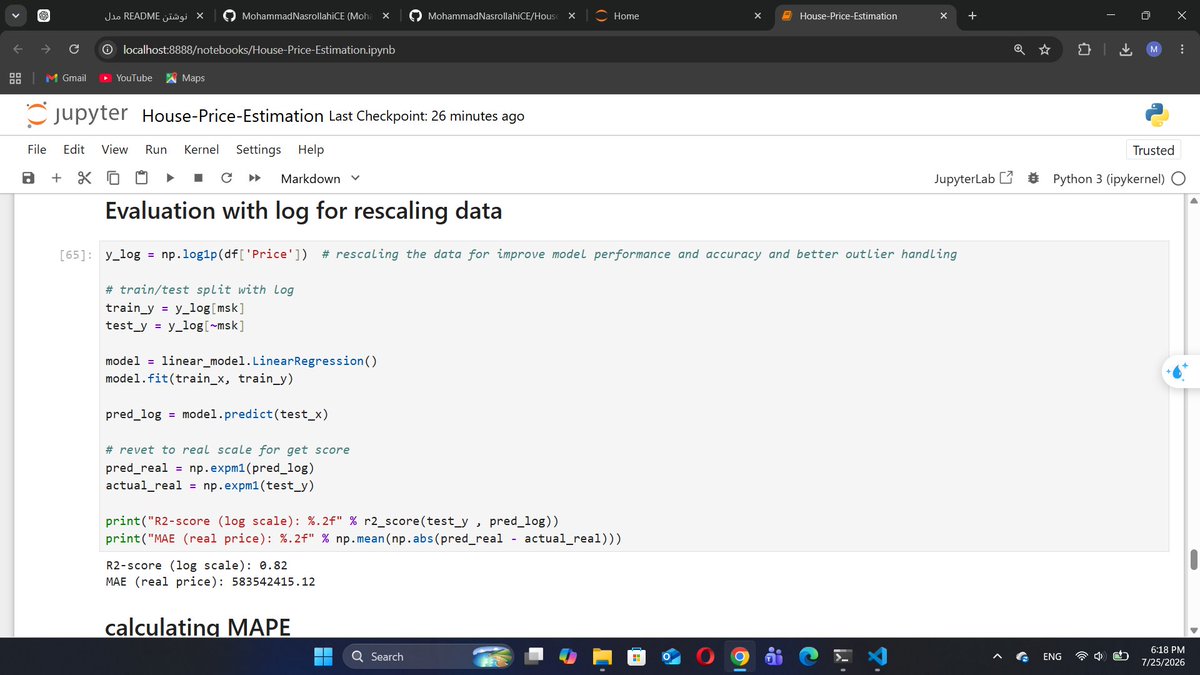Copy the selected cell icon

113,178
